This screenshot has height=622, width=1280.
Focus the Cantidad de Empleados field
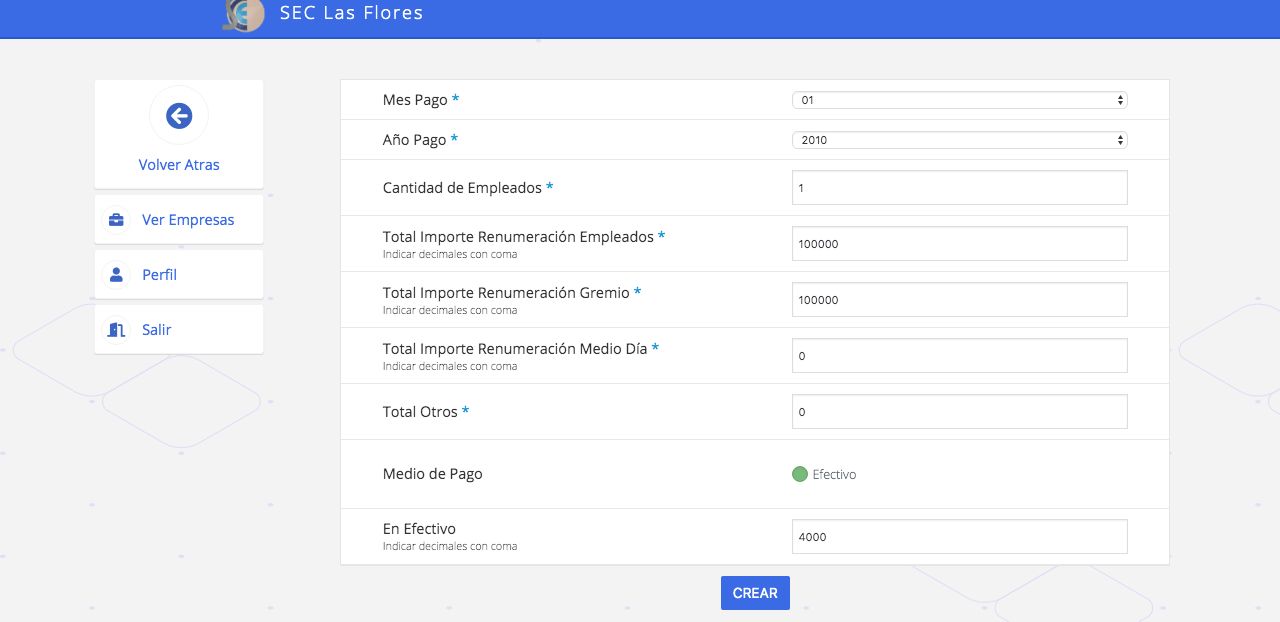point(959,188)
